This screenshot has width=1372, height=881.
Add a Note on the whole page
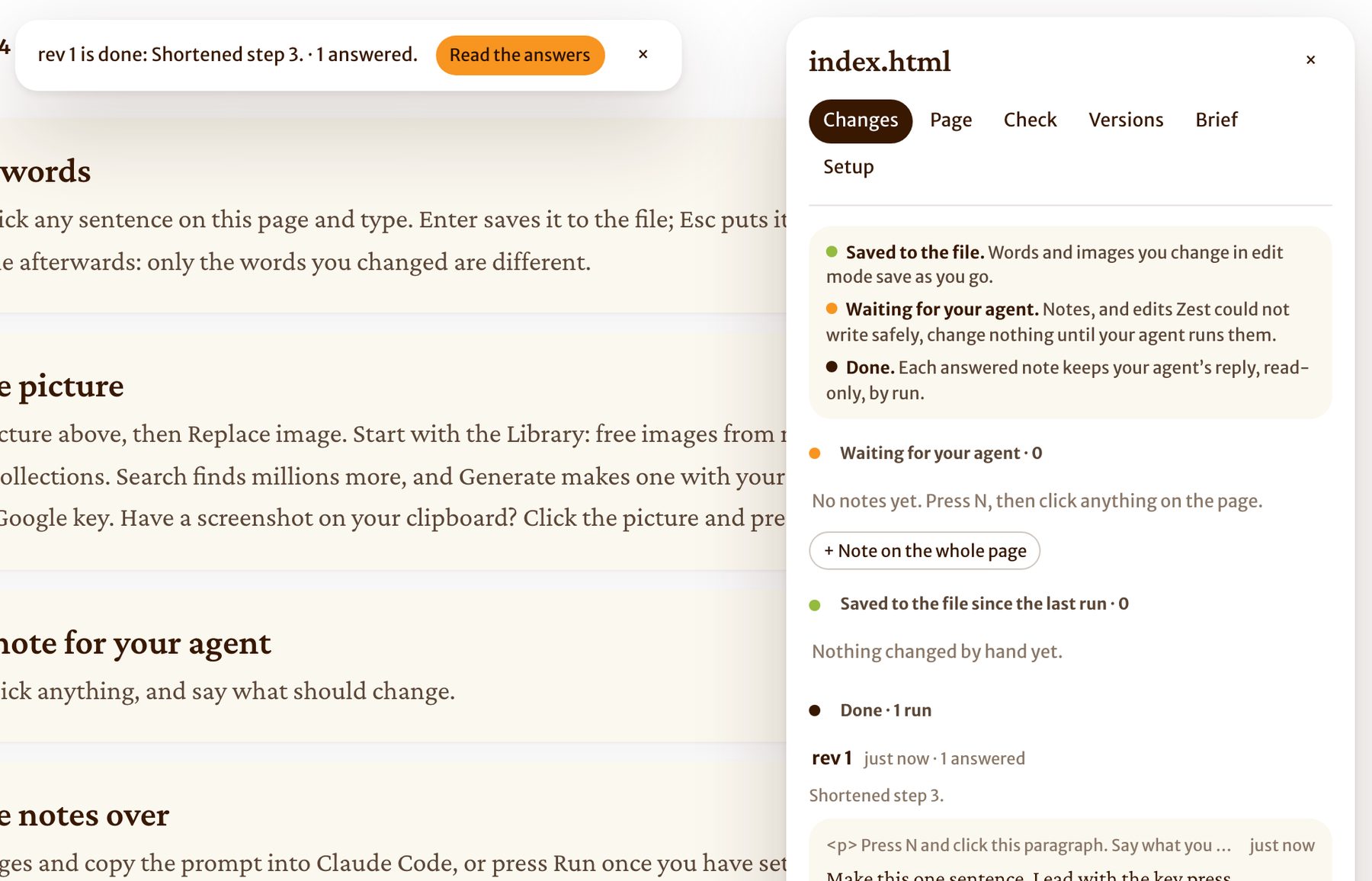[x=925, y=550]
